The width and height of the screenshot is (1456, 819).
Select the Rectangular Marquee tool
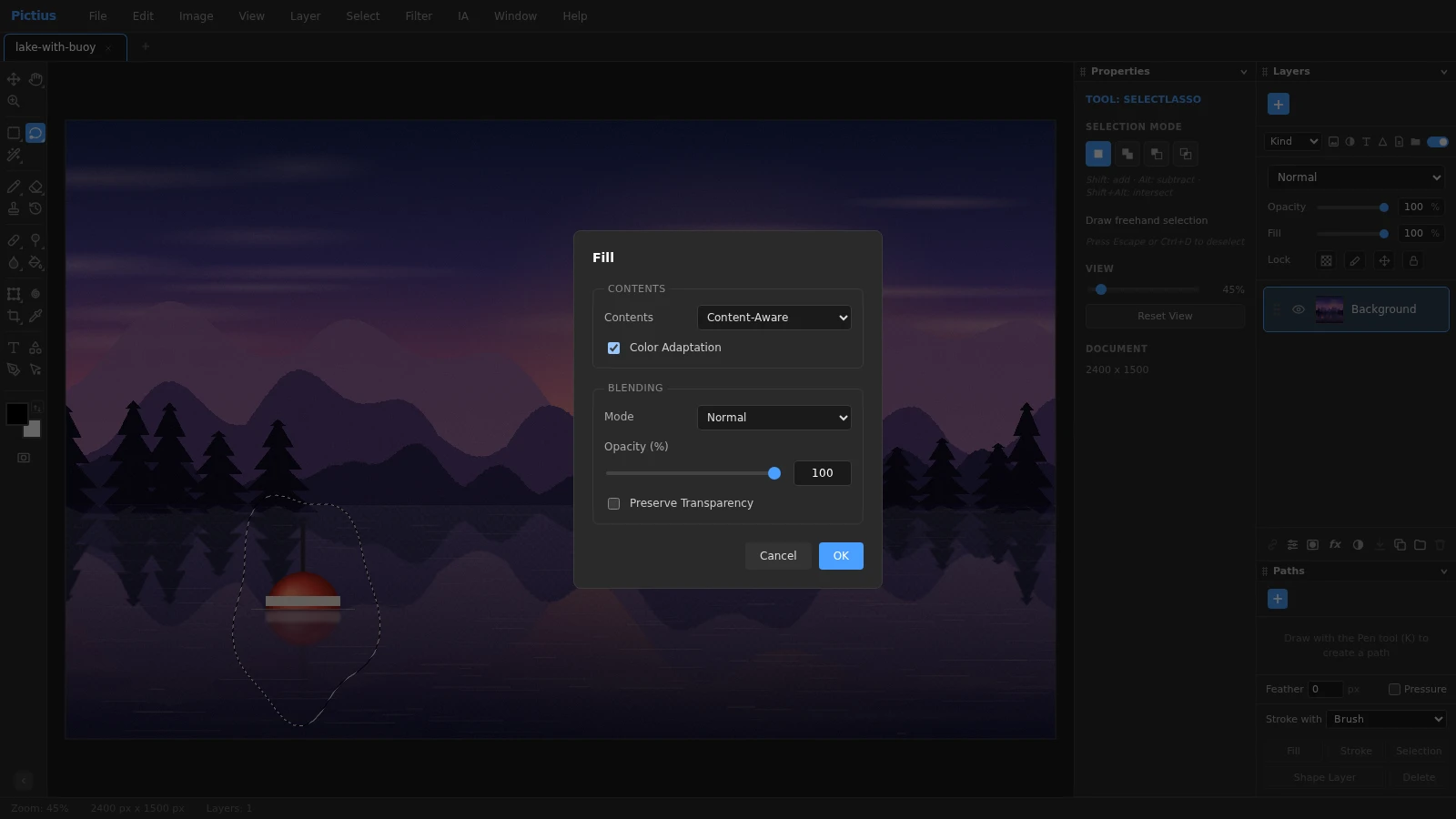pyautogui.click(x=14, y=133)
